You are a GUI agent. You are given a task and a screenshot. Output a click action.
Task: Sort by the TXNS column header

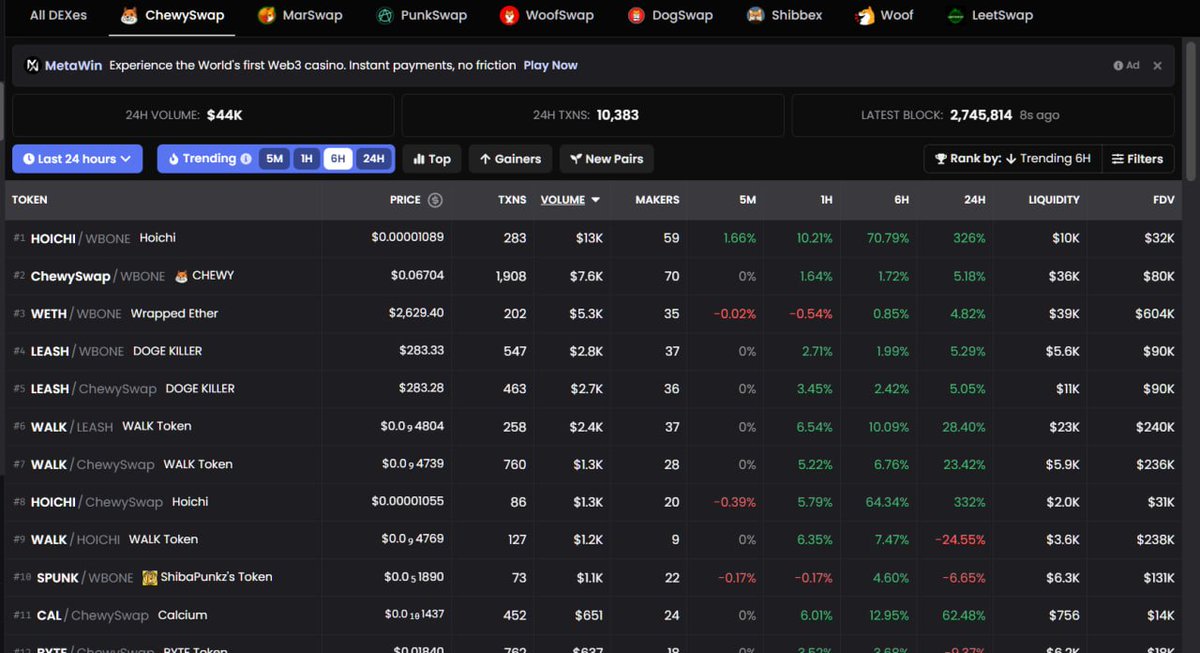512,200
